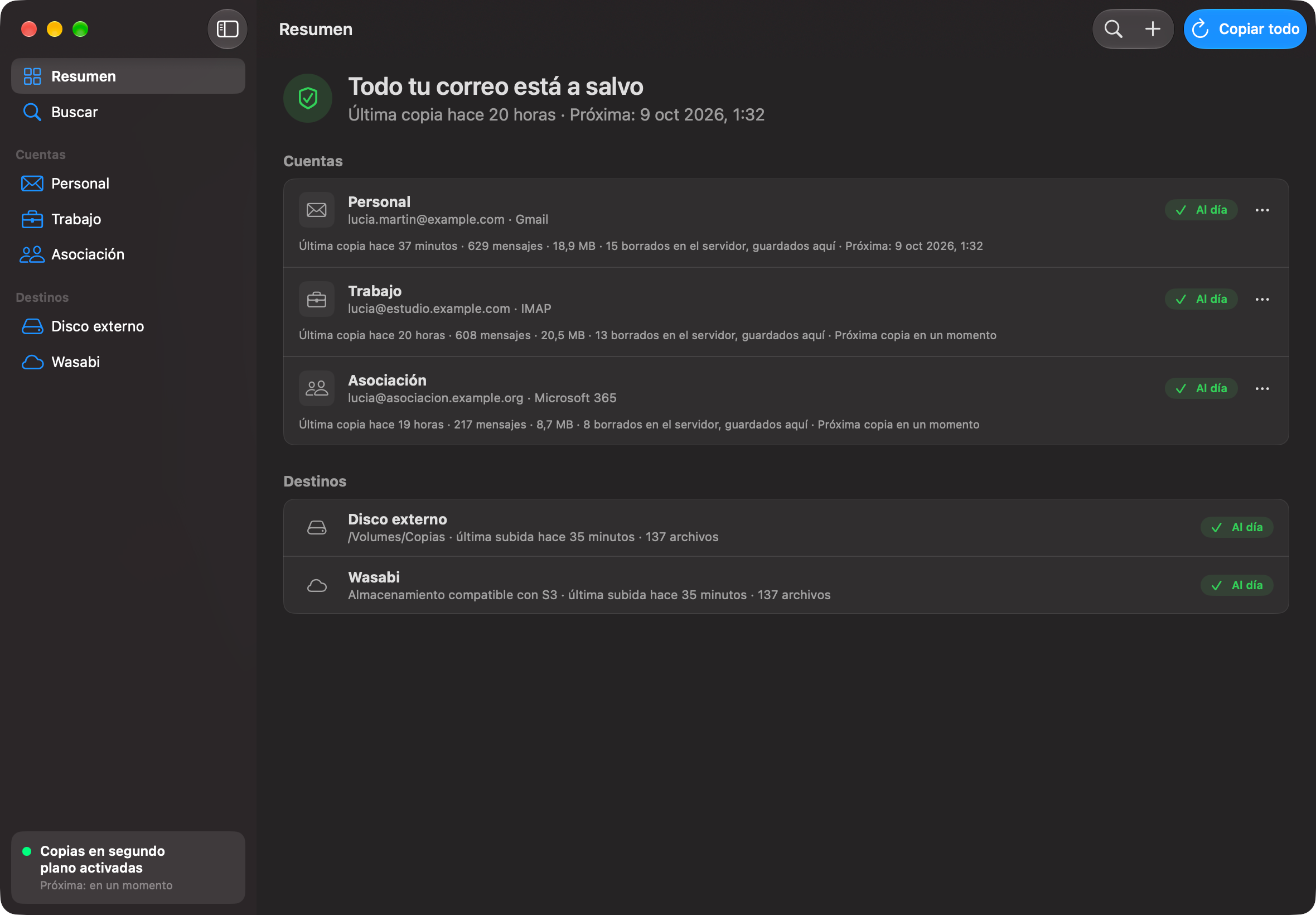
Task: Click the 'Última copia hace 20 horas' subtitle
Action: (452, 115)
